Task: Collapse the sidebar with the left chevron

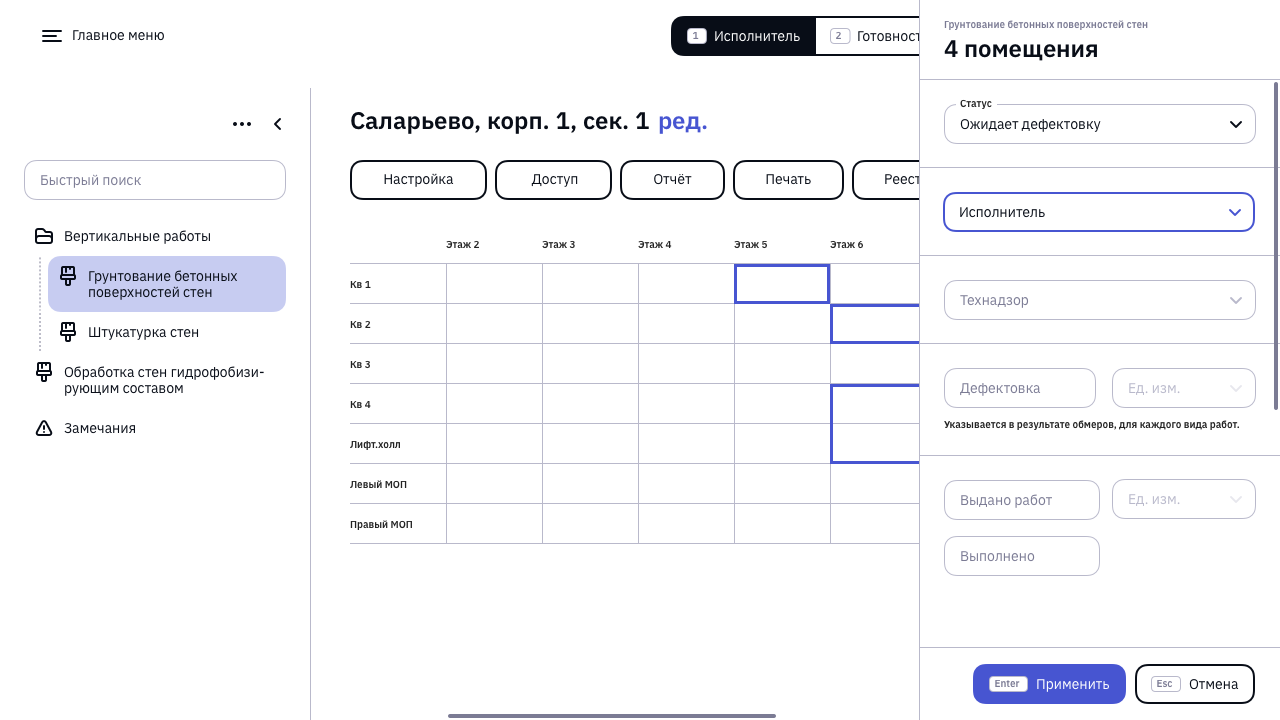Action: 278,124
